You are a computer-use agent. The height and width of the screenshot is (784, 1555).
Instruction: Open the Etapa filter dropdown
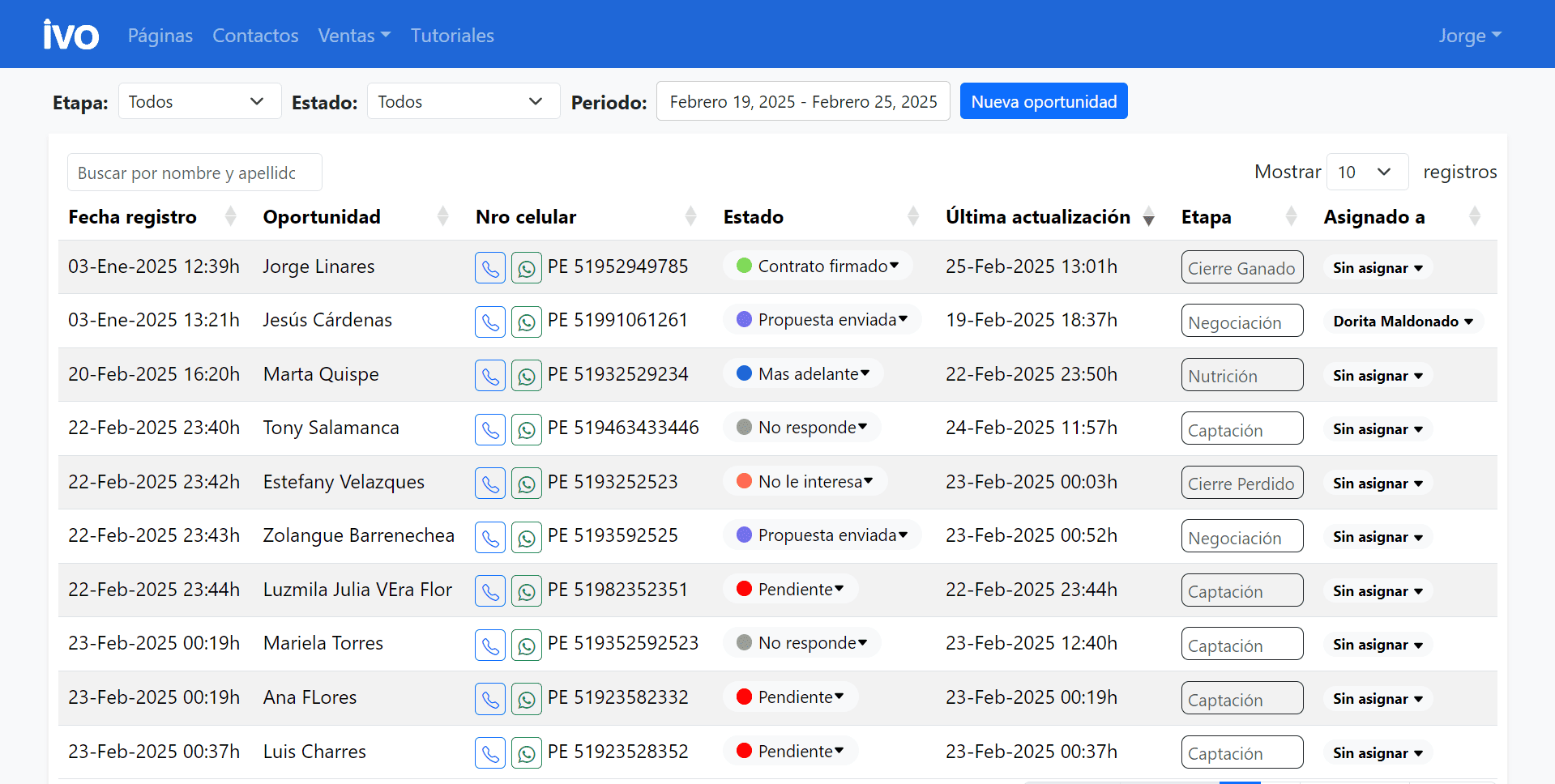(199, 101)
